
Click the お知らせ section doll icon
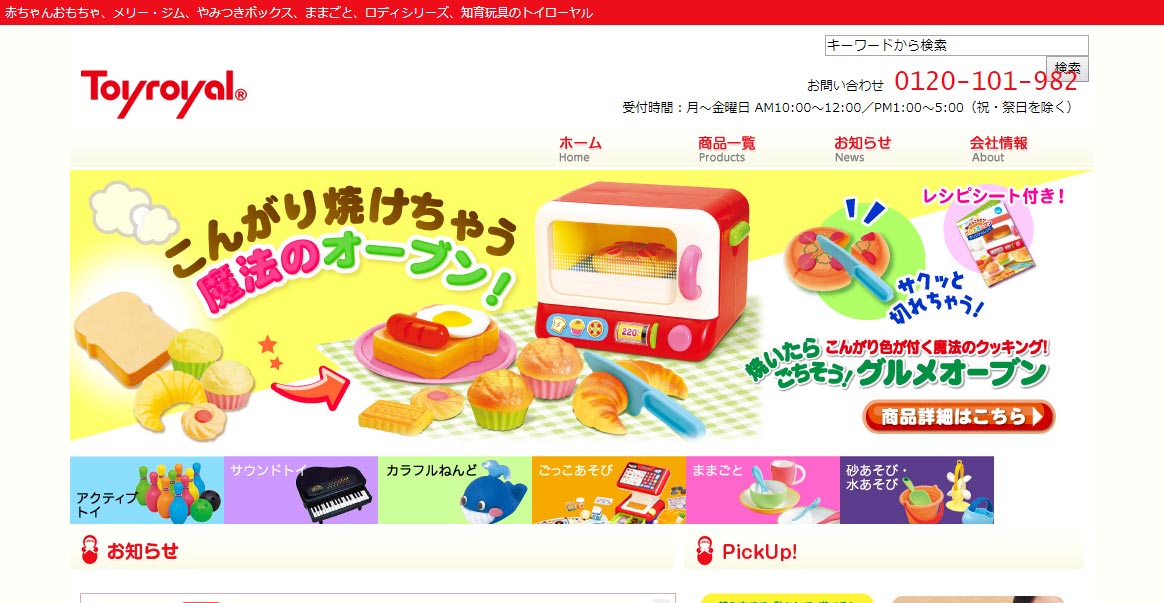(90, 550)
